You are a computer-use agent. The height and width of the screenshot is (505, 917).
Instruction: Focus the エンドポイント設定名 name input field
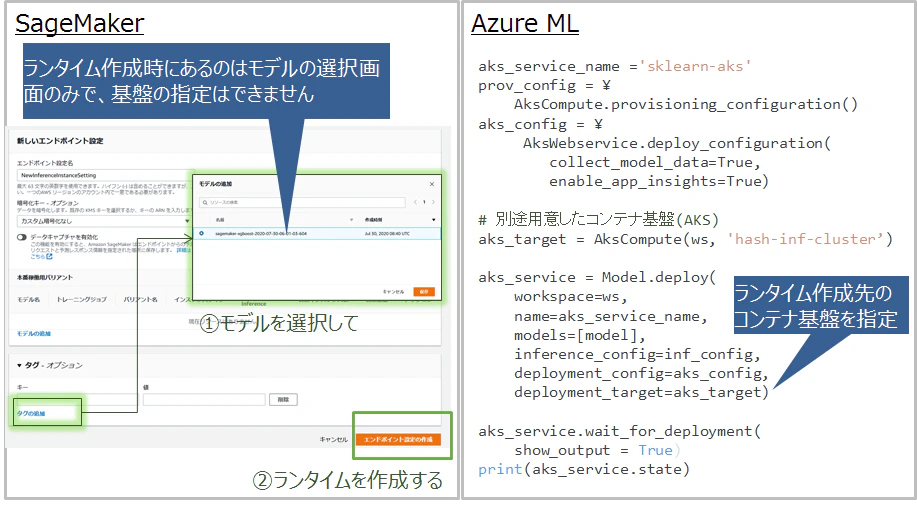[105, 175]
